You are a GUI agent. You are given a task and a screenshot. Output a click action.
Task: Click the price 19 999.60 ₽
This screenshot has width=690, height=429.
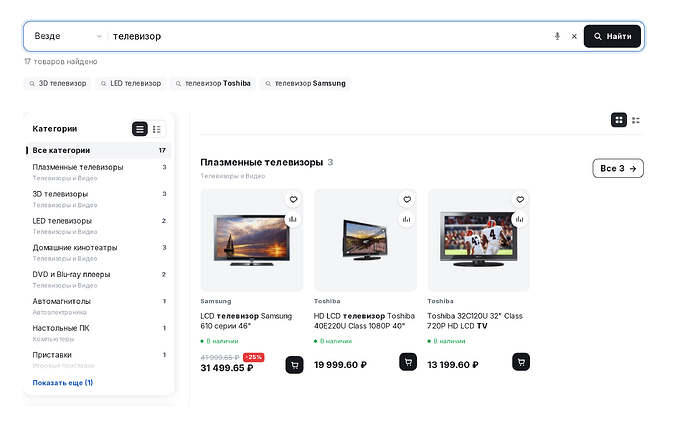point(340,365)
